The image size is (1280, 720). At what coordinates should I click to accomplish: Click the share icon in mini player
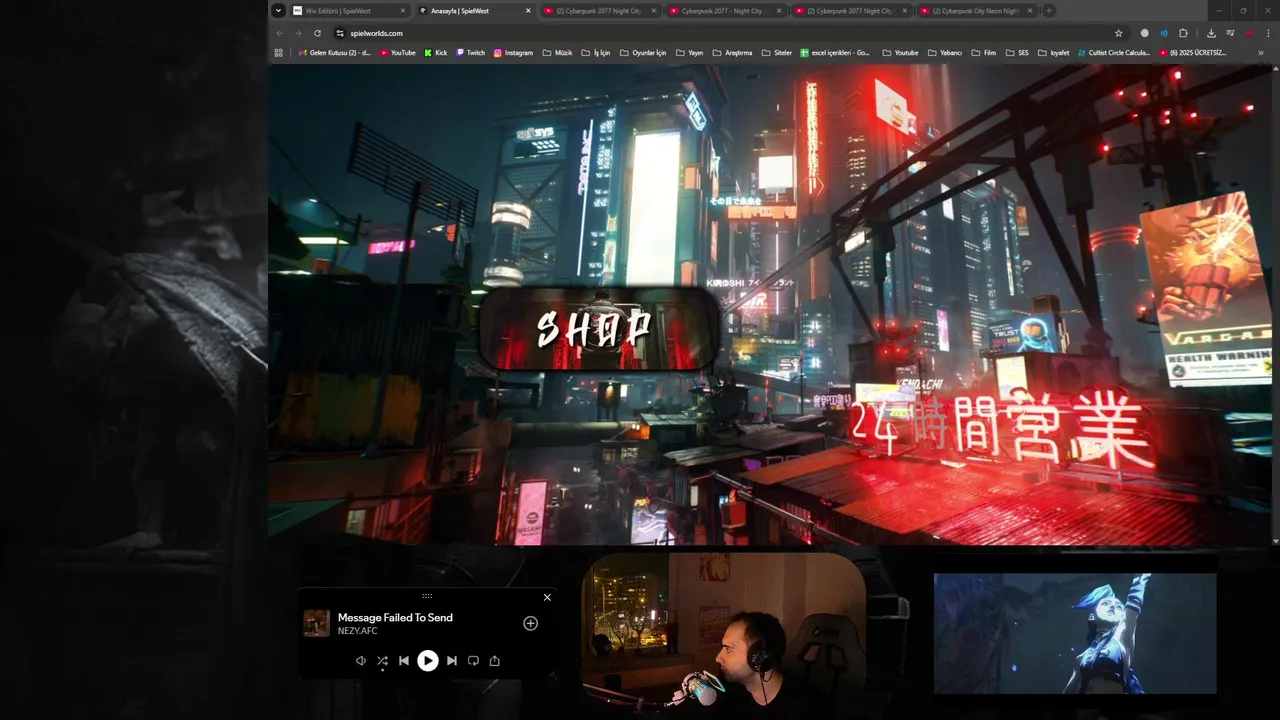pyautogui.click(x=494, y=660)
